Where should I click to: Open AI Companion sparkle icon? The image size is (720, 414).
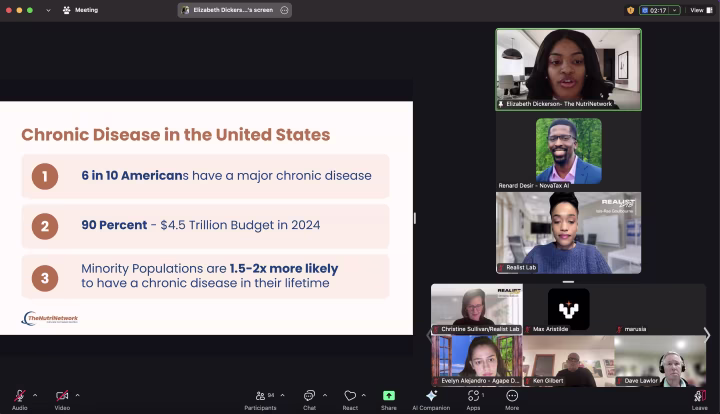[431, 396]
